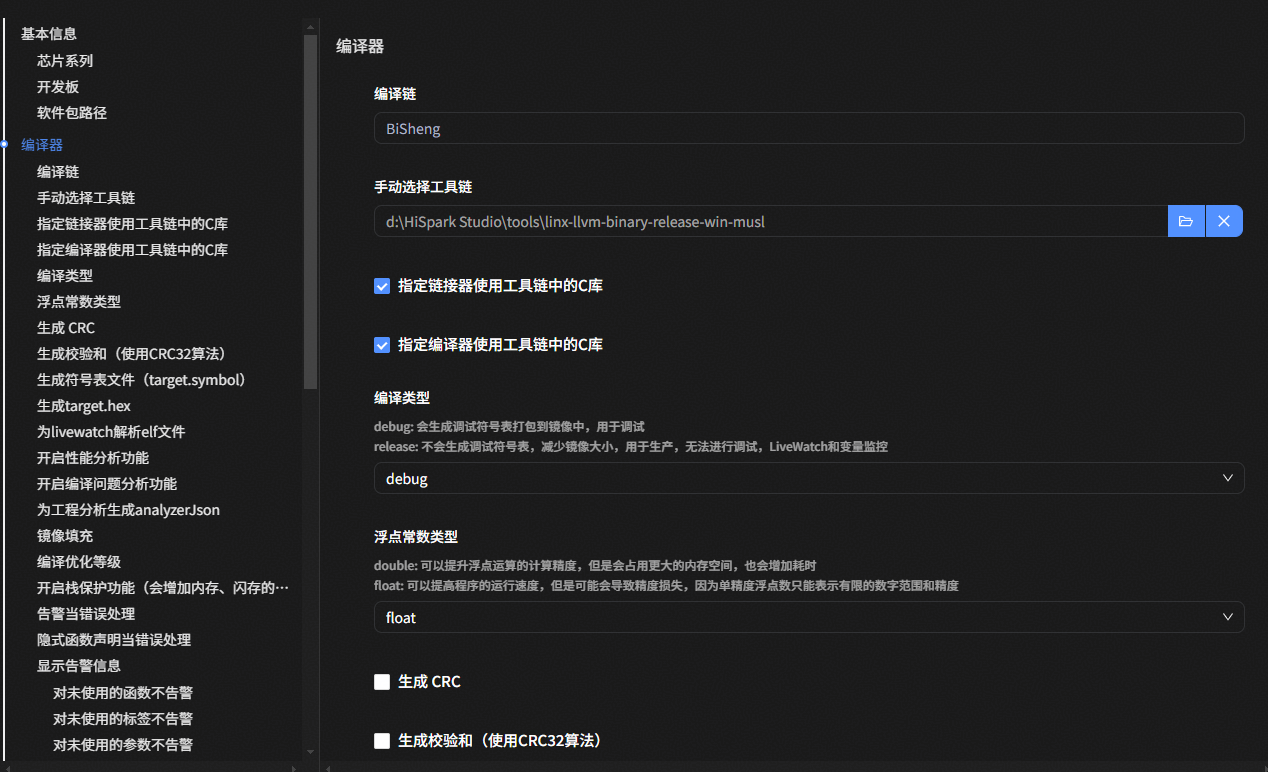Click the 编译类型 field label
The width and height of the screenshot is (1268, 772).
[x=402, y=397]
